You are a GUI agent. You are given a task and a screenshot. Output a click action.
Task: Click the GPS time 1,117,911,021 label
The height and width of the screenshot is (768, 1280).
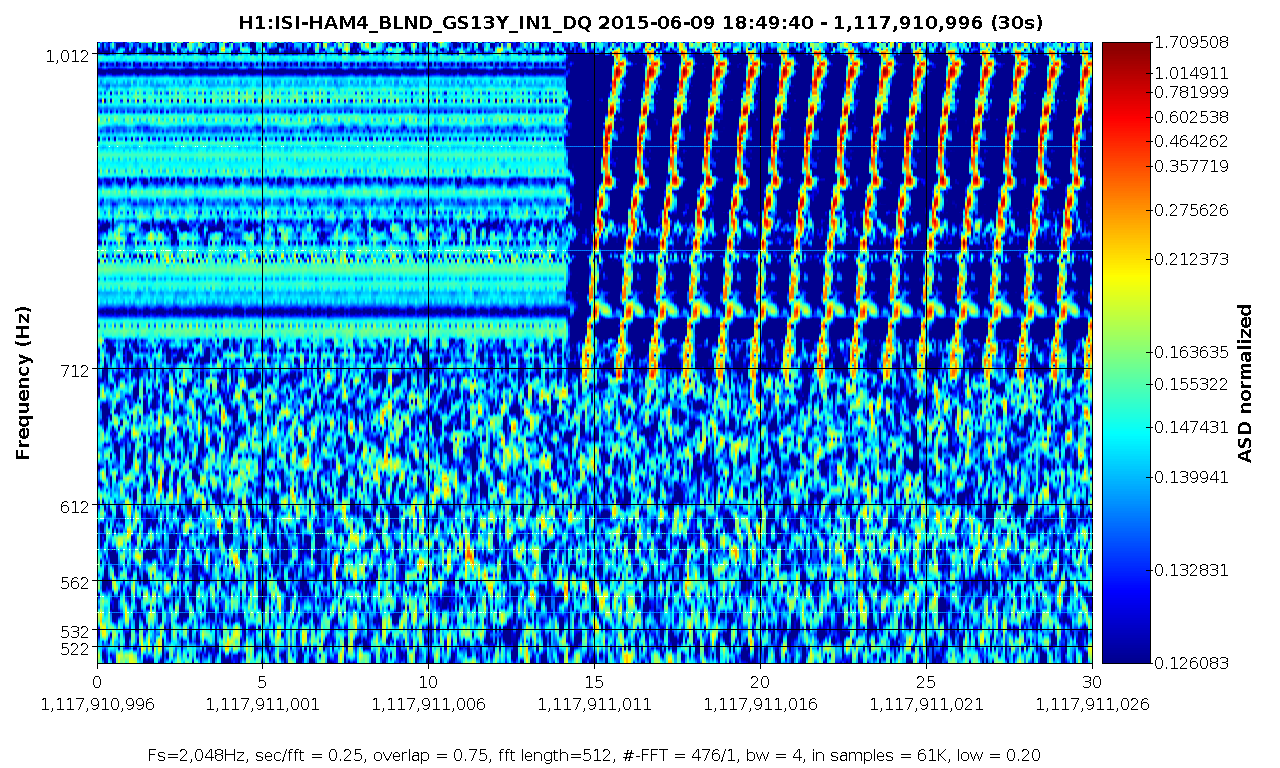tap(926, 704)
